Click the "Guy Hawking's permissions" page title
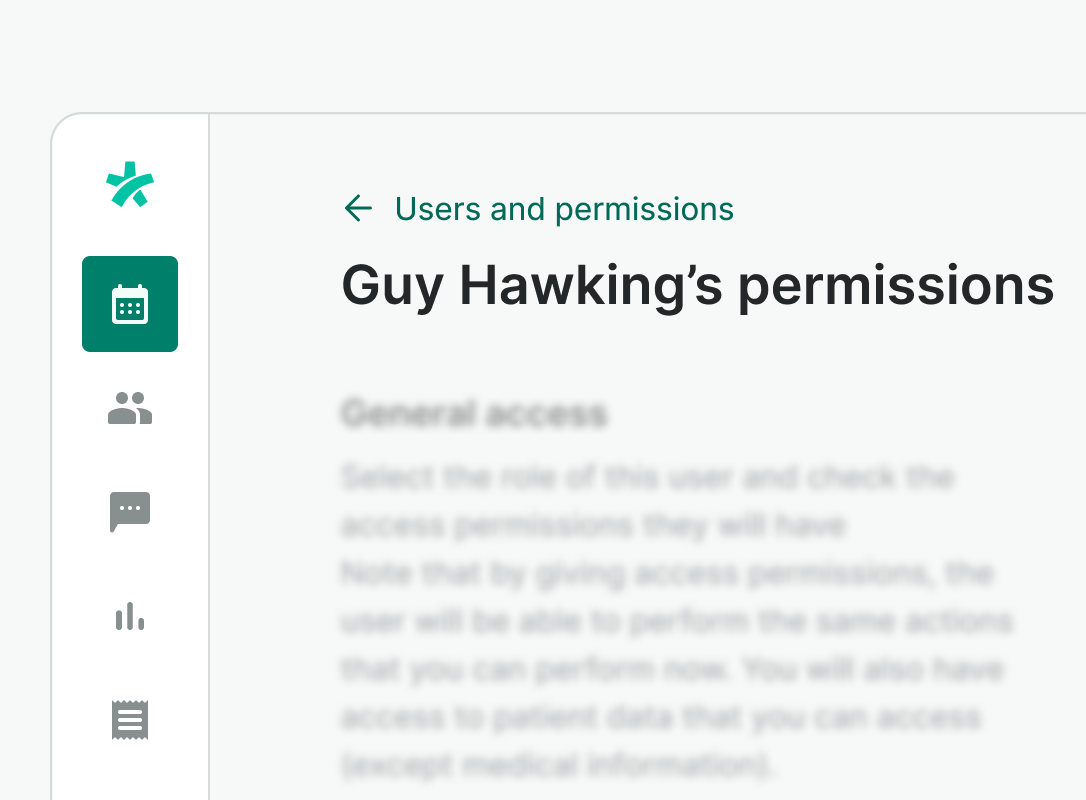 coord(697,286)
